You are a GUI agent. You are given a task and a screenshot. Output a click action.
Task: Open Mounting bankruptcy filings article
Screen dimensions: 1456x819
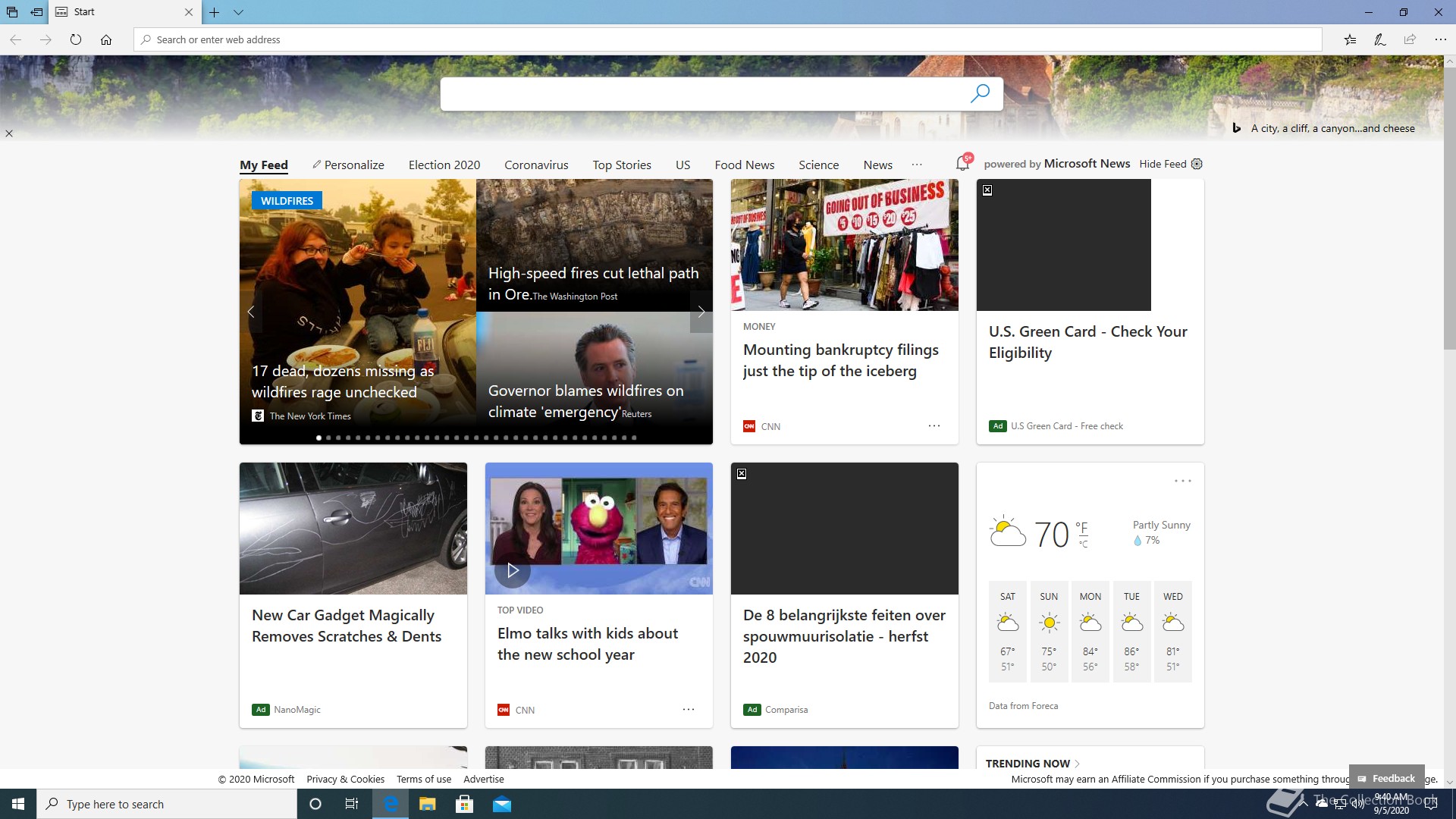click(841, 360)
